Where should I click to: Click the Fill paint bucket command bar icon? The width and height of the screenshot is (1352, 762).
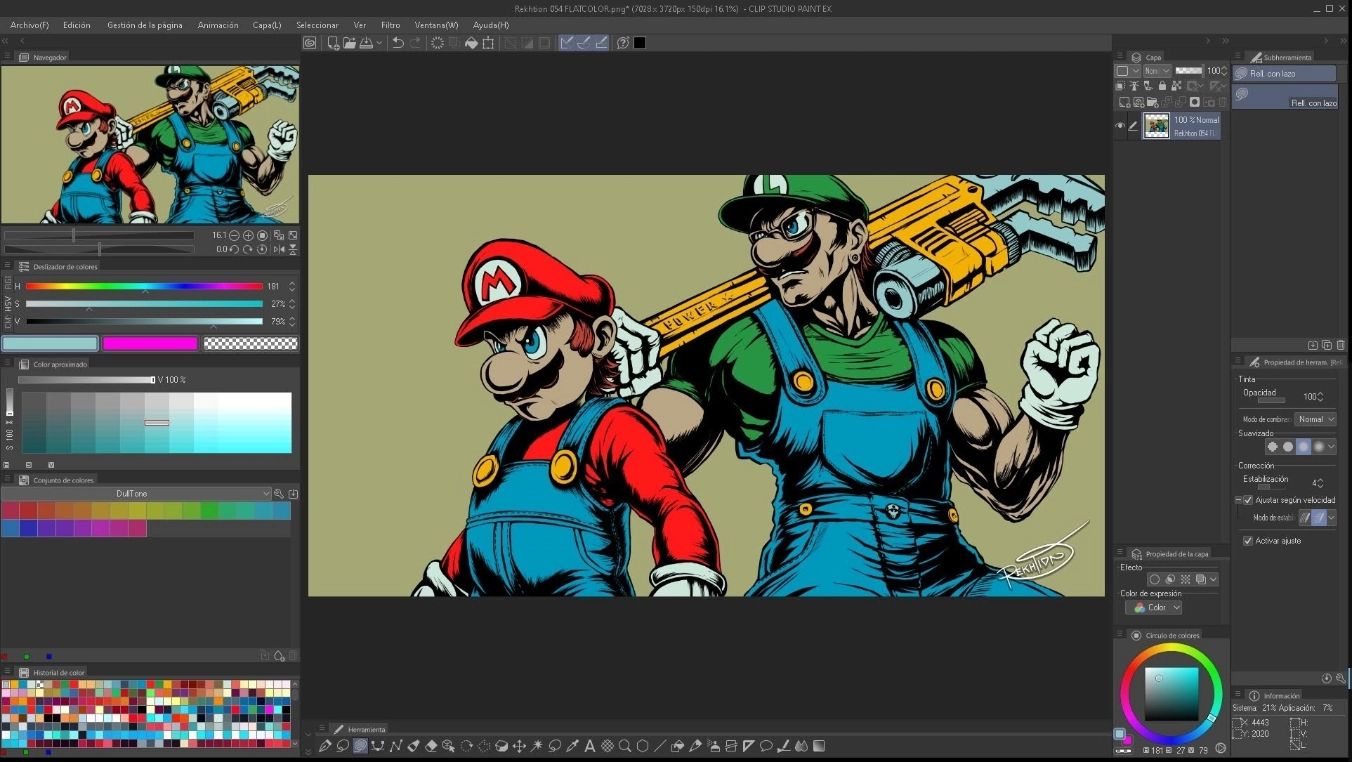(x=471, y=43)
